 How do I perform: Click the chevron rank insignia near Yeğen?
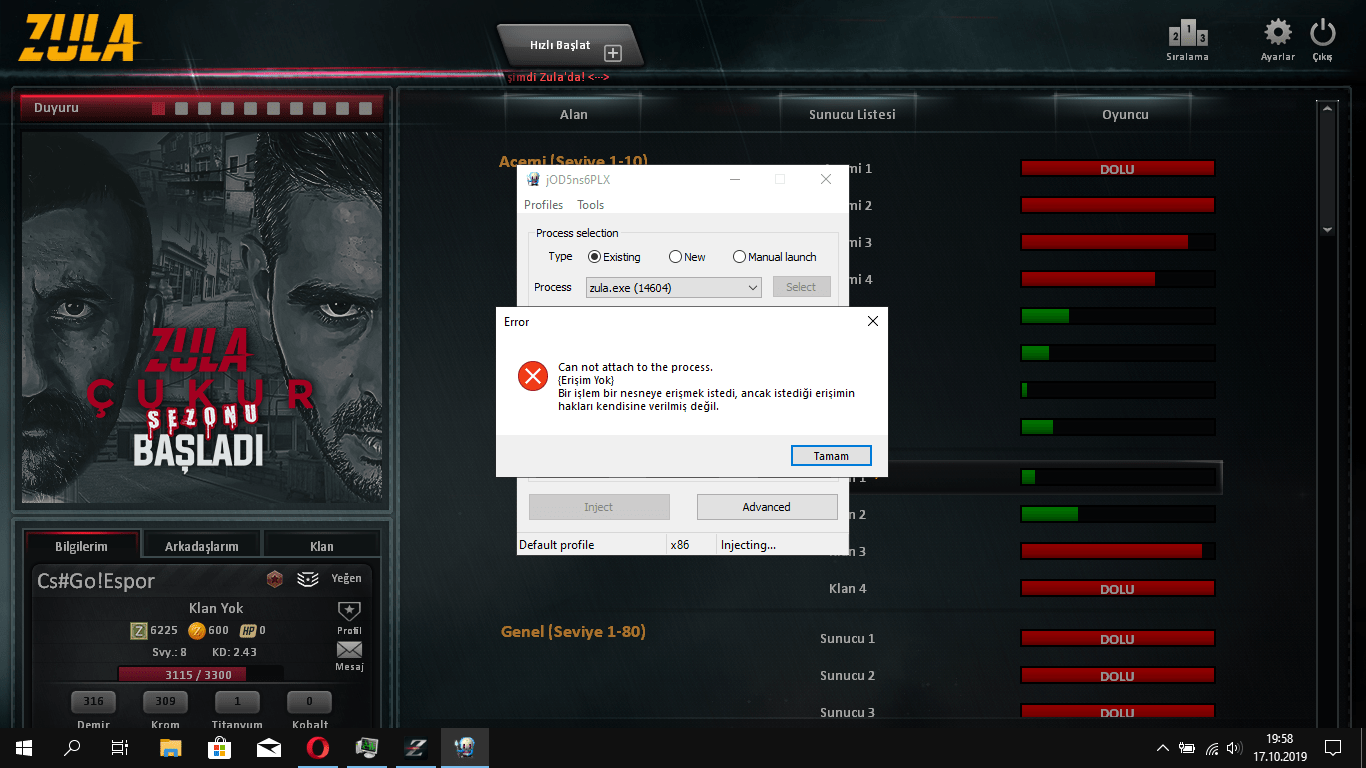point(308,579)
